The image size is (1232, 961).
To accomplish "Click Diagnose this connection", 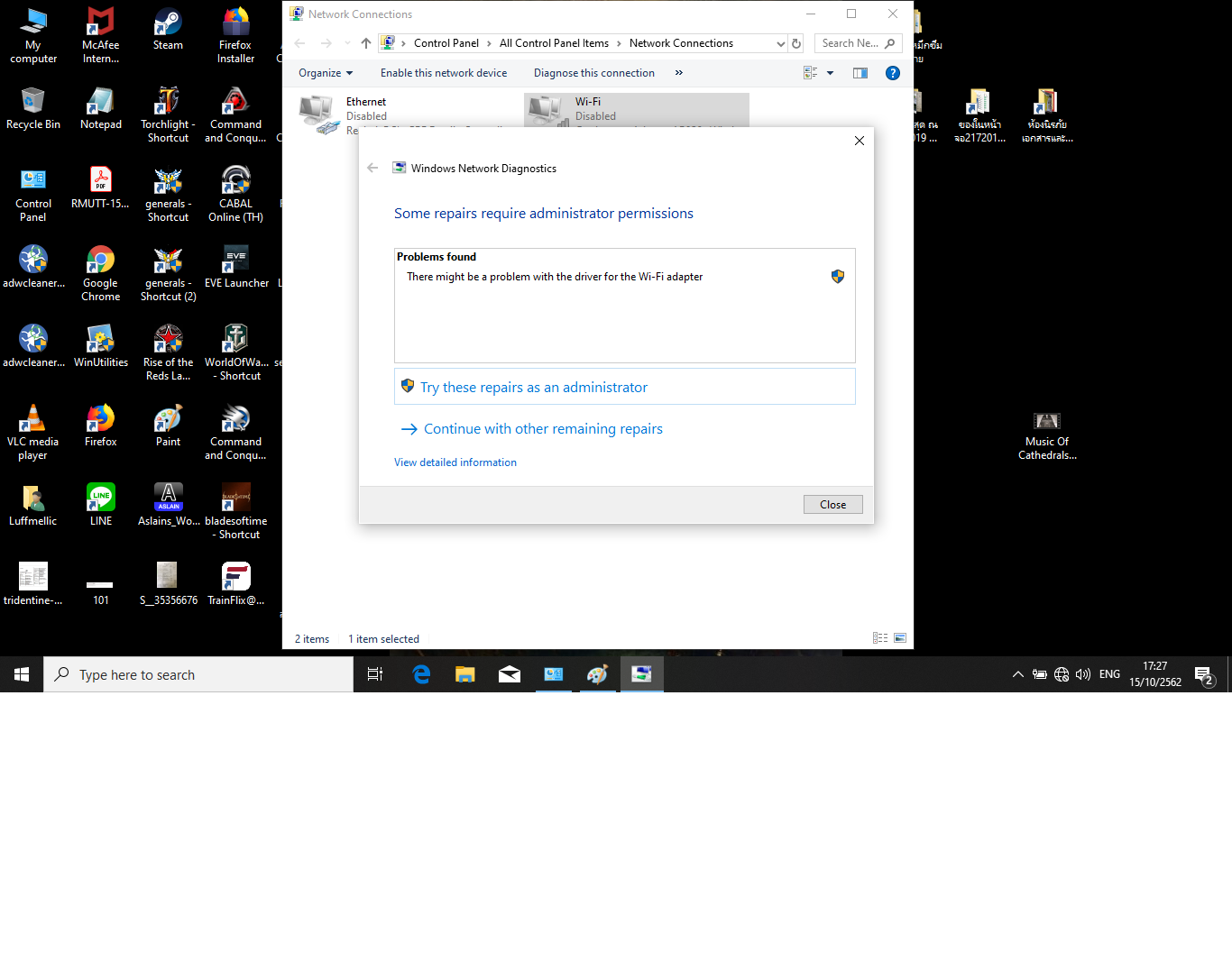I will (594, 73).
